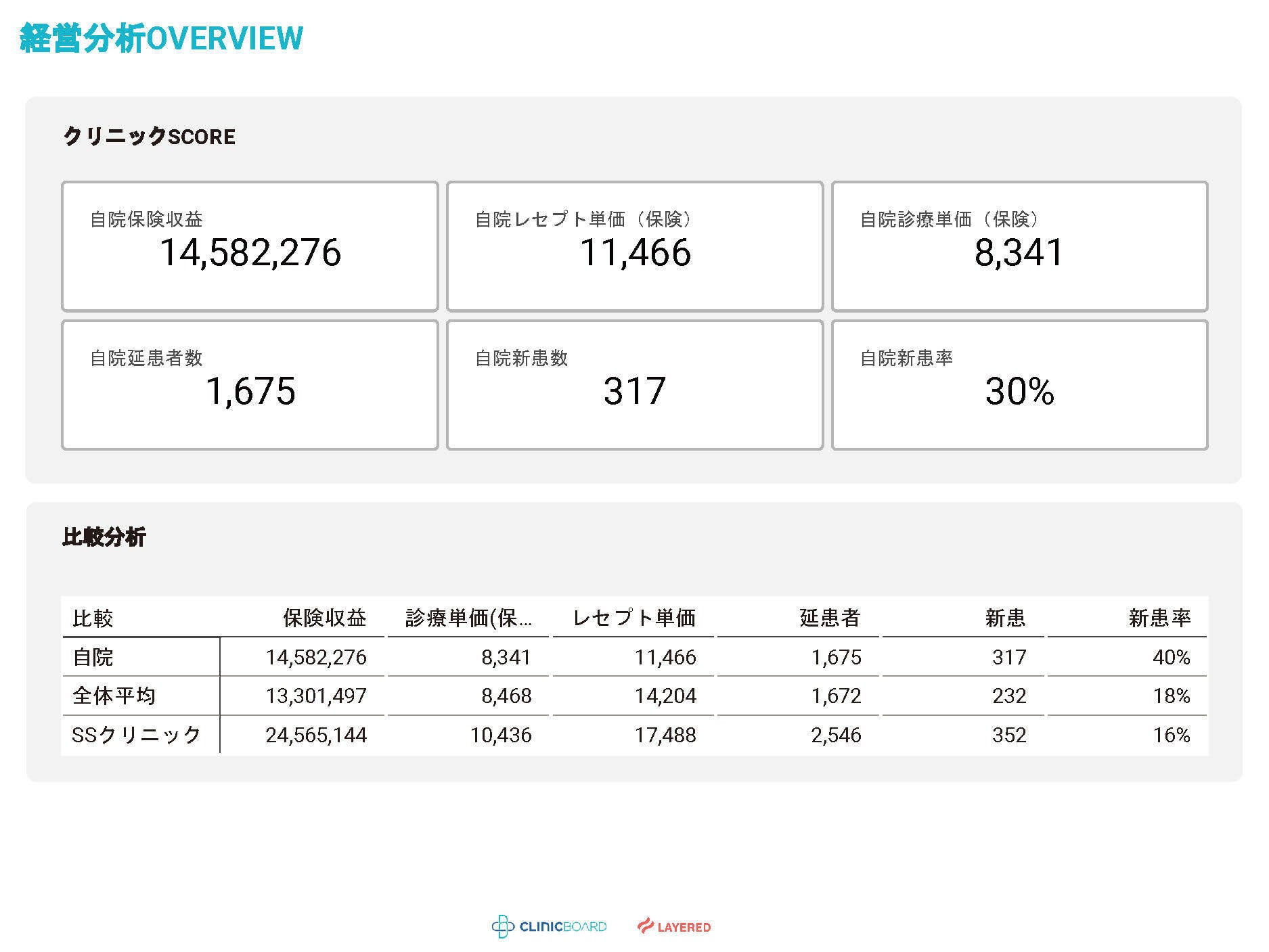Select the SSクリニック row label
This screenshot has width=1269, height=952.
point(137,735)
